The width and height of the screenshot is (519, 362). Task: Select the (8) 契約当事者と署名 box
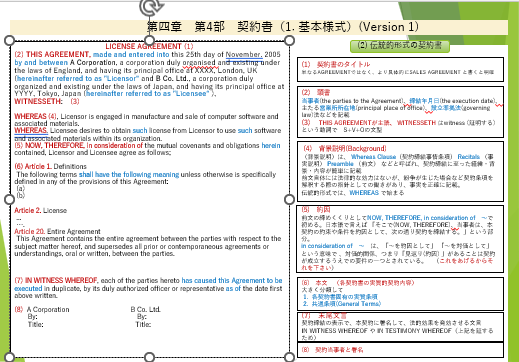(x=400, y=350)
